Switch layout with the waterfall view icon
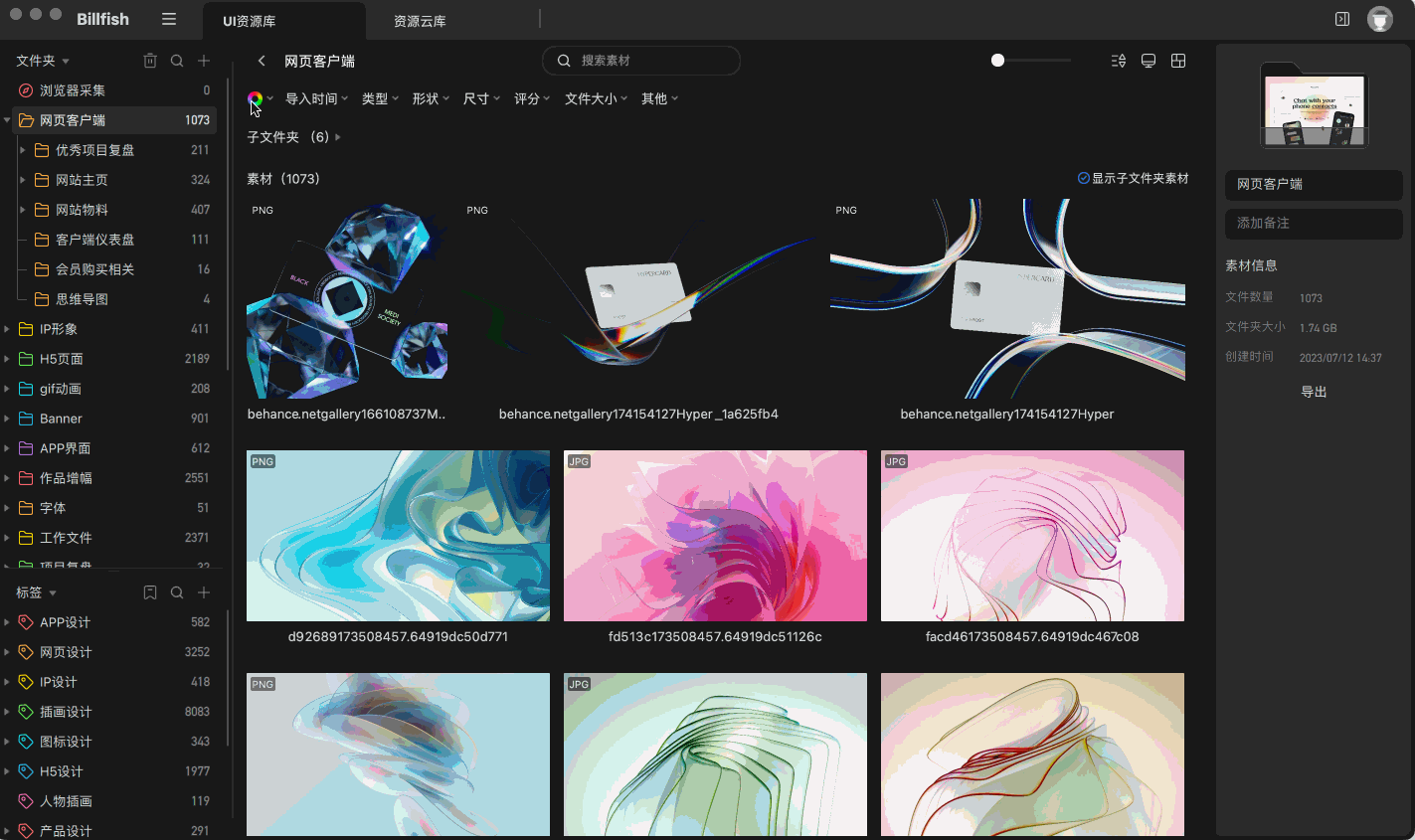 [1177, 61]
